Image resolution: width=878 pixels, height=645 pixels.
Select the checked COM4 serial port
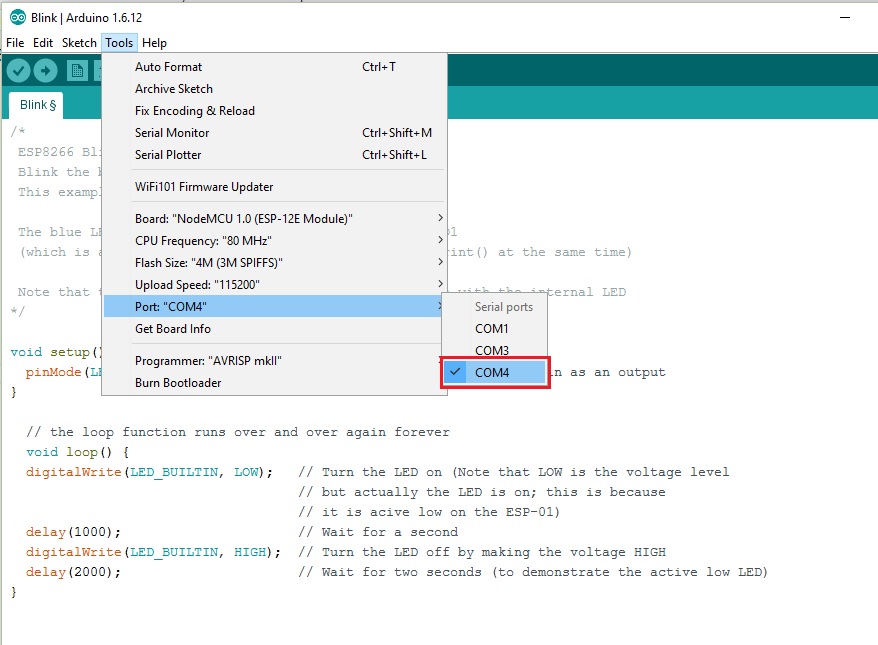[x=494, y=373]
